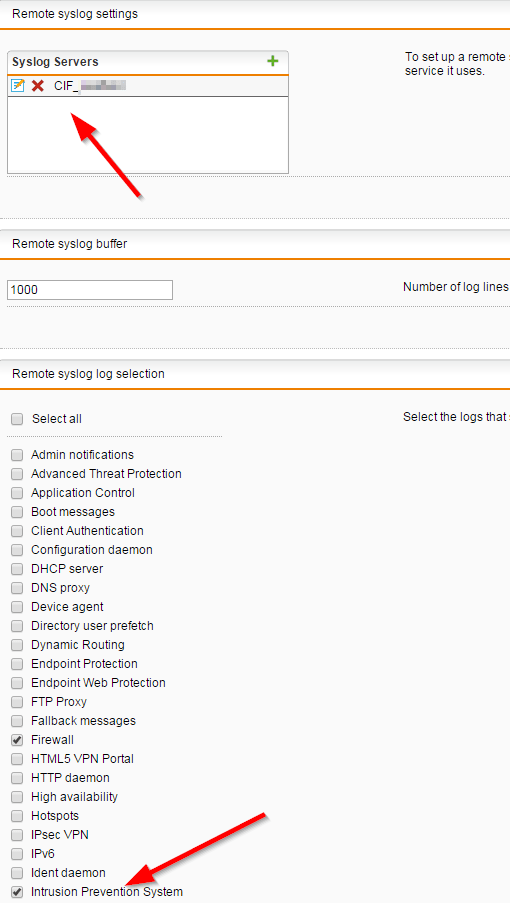Check the Hotspots log option
This screenshot has width=510, height=903.
[x=17, y=816]
